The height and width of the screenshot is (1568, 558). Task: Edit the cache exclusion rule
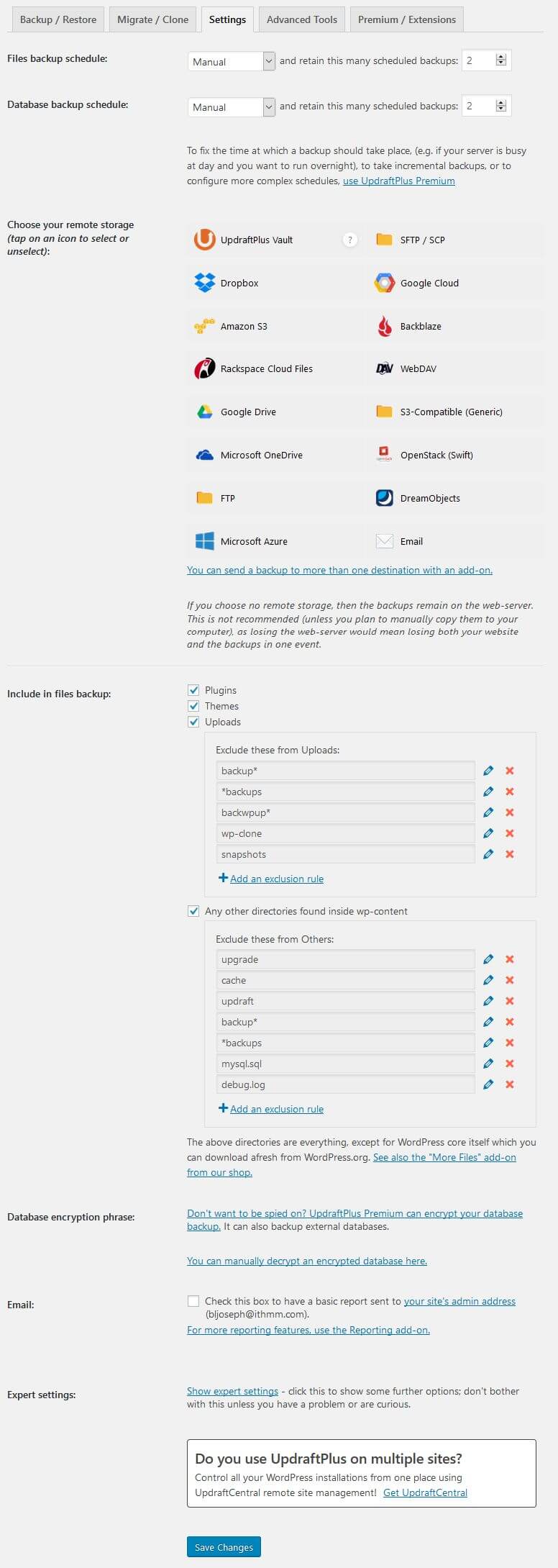pyautogui.click(x=488, y=980)
